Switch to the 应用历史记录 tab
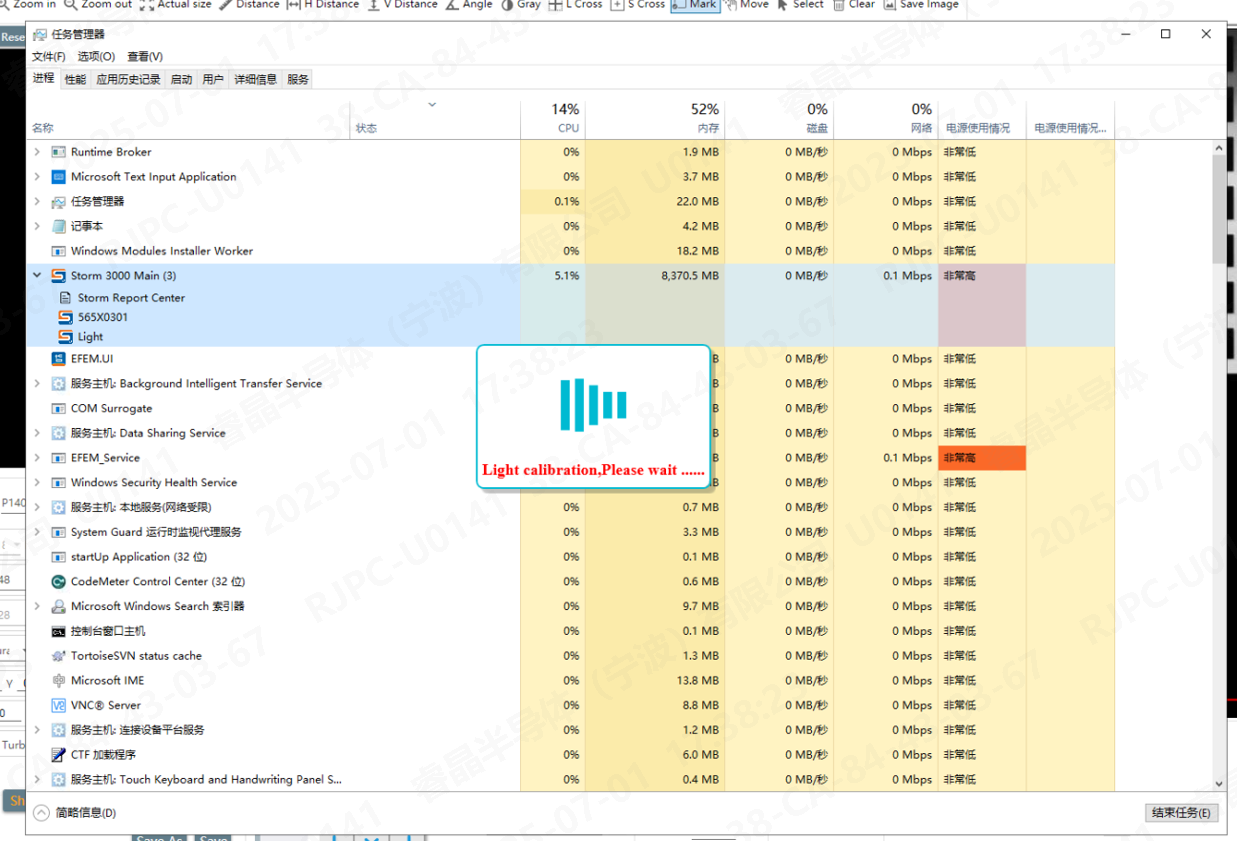1237x841 pixels. click(128, 79)
